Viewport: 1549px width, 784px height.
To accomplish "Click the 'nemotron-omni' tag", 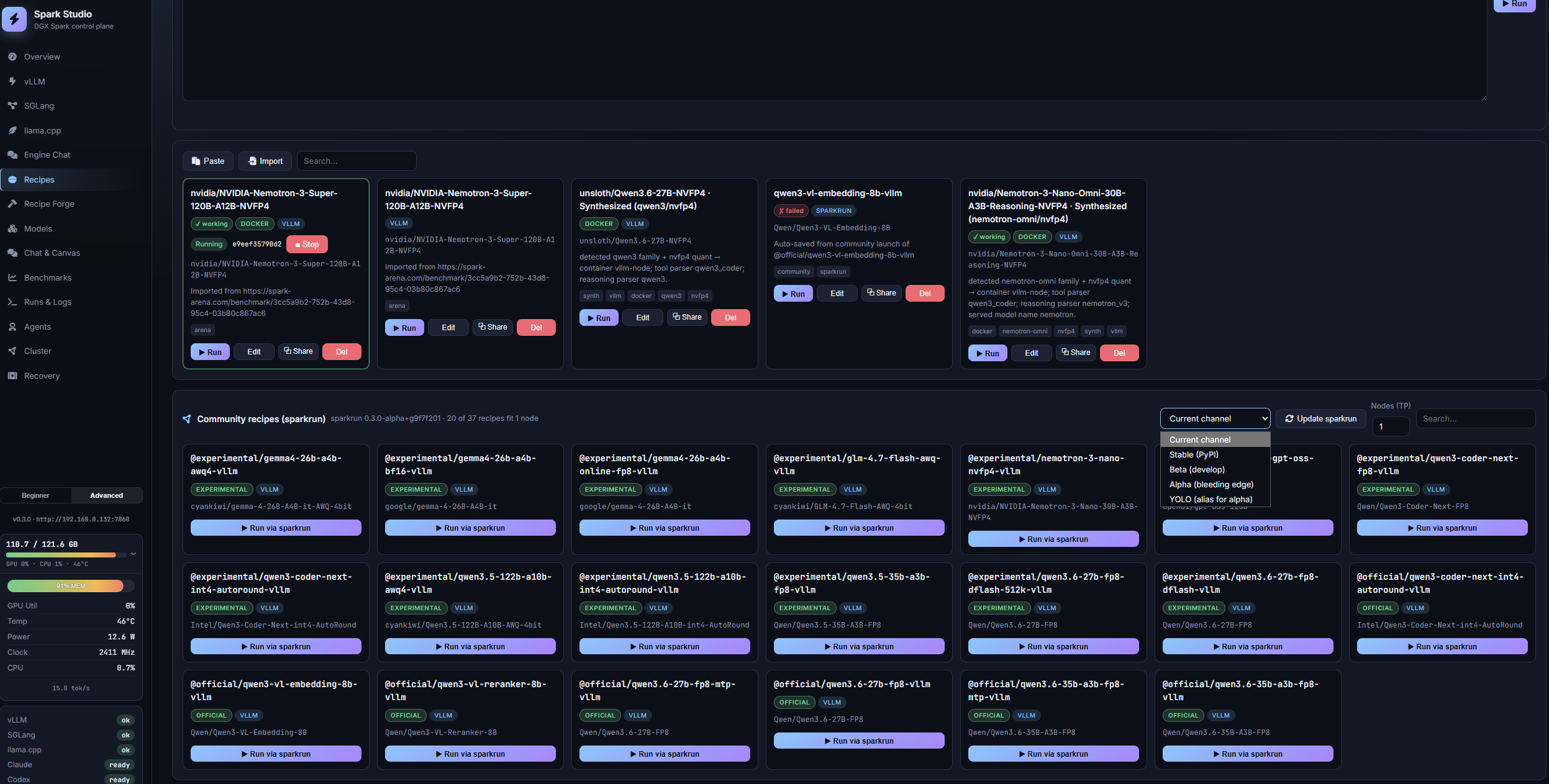I will [x=1025, y=331].
